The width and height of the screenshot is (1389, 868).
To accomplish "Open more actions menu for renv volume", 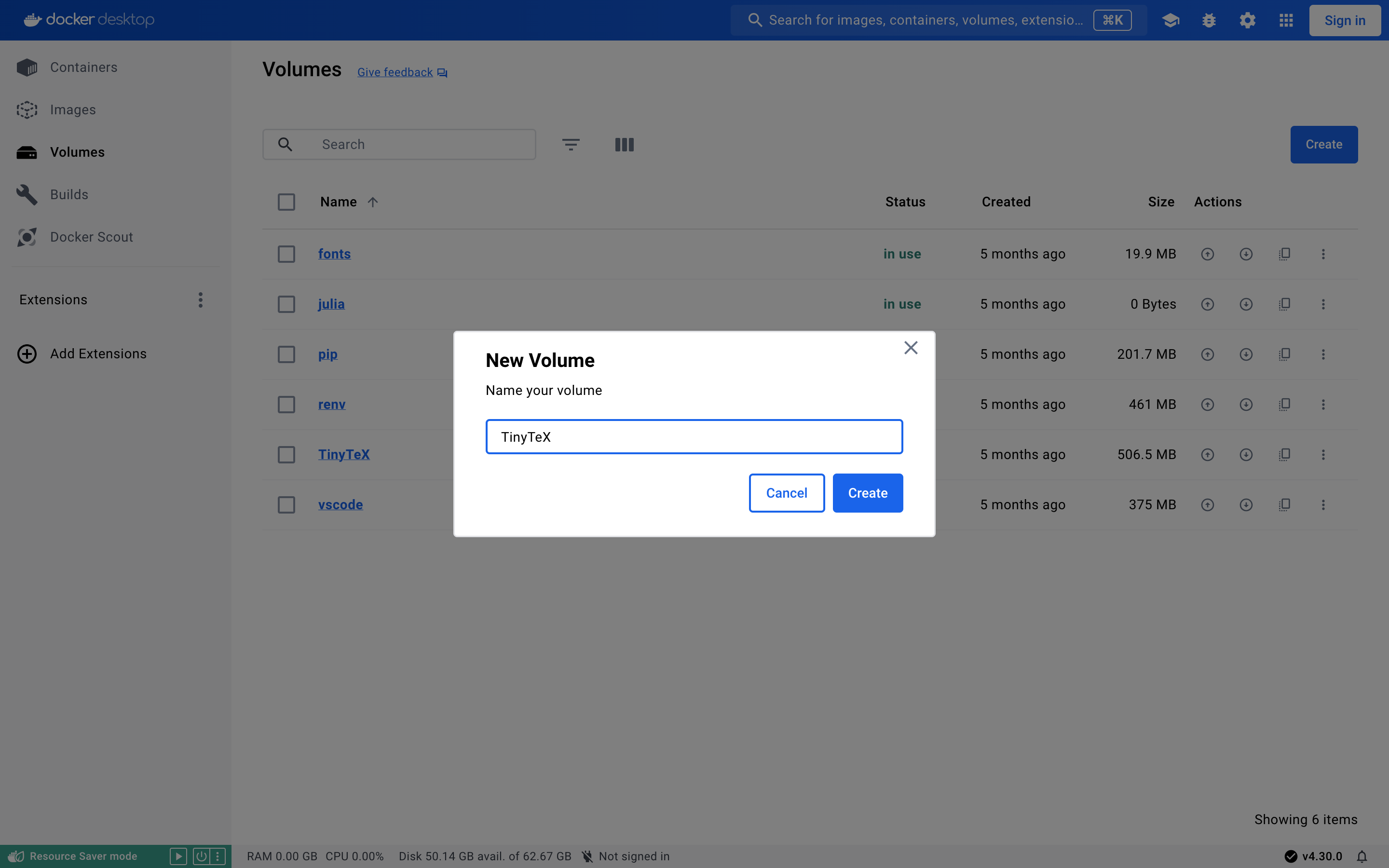I will pyautogui.click(x=1323, y=405).
